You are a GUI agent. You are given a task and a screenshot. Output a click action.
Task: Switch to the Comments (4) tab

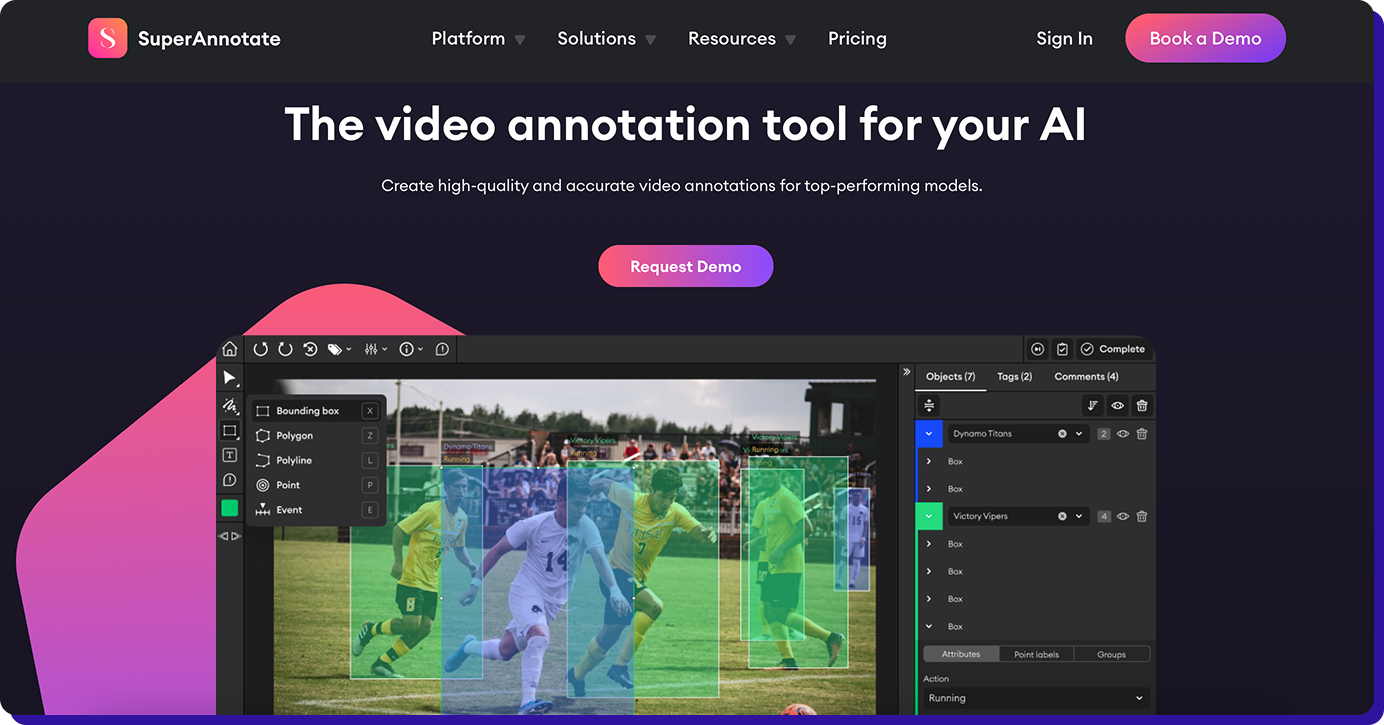click(x=1086, y=376)
